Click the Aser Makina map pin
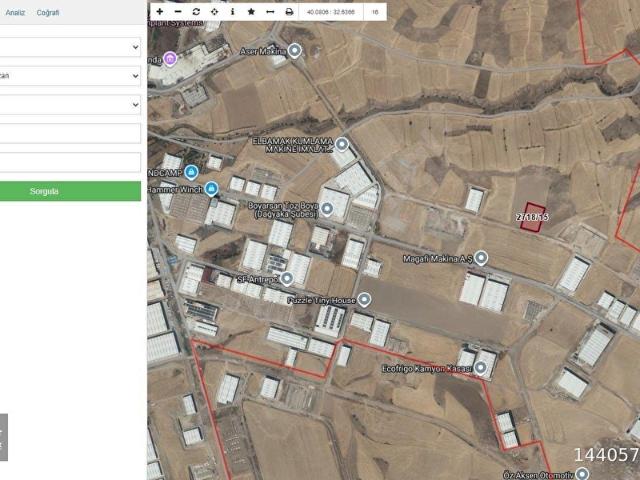The image size is (640, 480). point(295,51)
